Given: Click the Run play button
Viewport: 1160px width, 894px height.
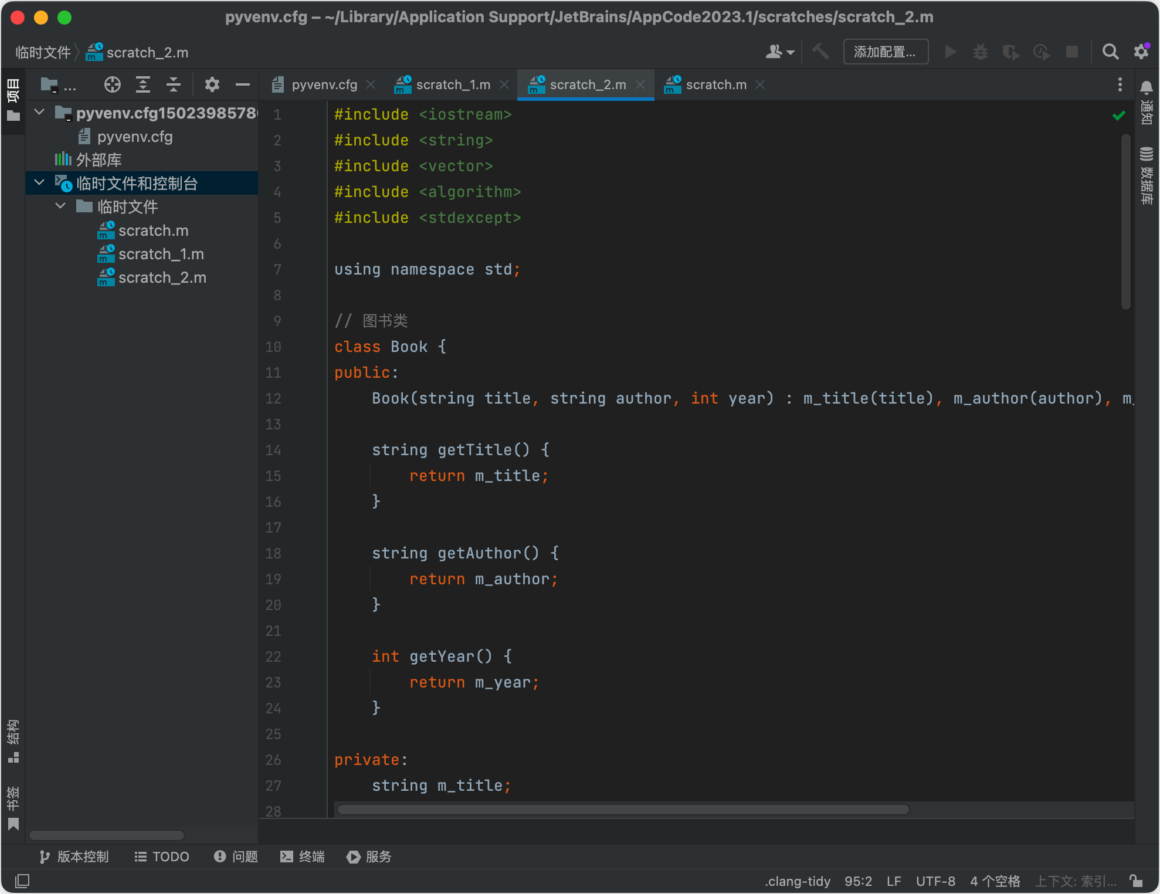Looking at the screenshot, I should pyautogui.click(x=951, y=52).
